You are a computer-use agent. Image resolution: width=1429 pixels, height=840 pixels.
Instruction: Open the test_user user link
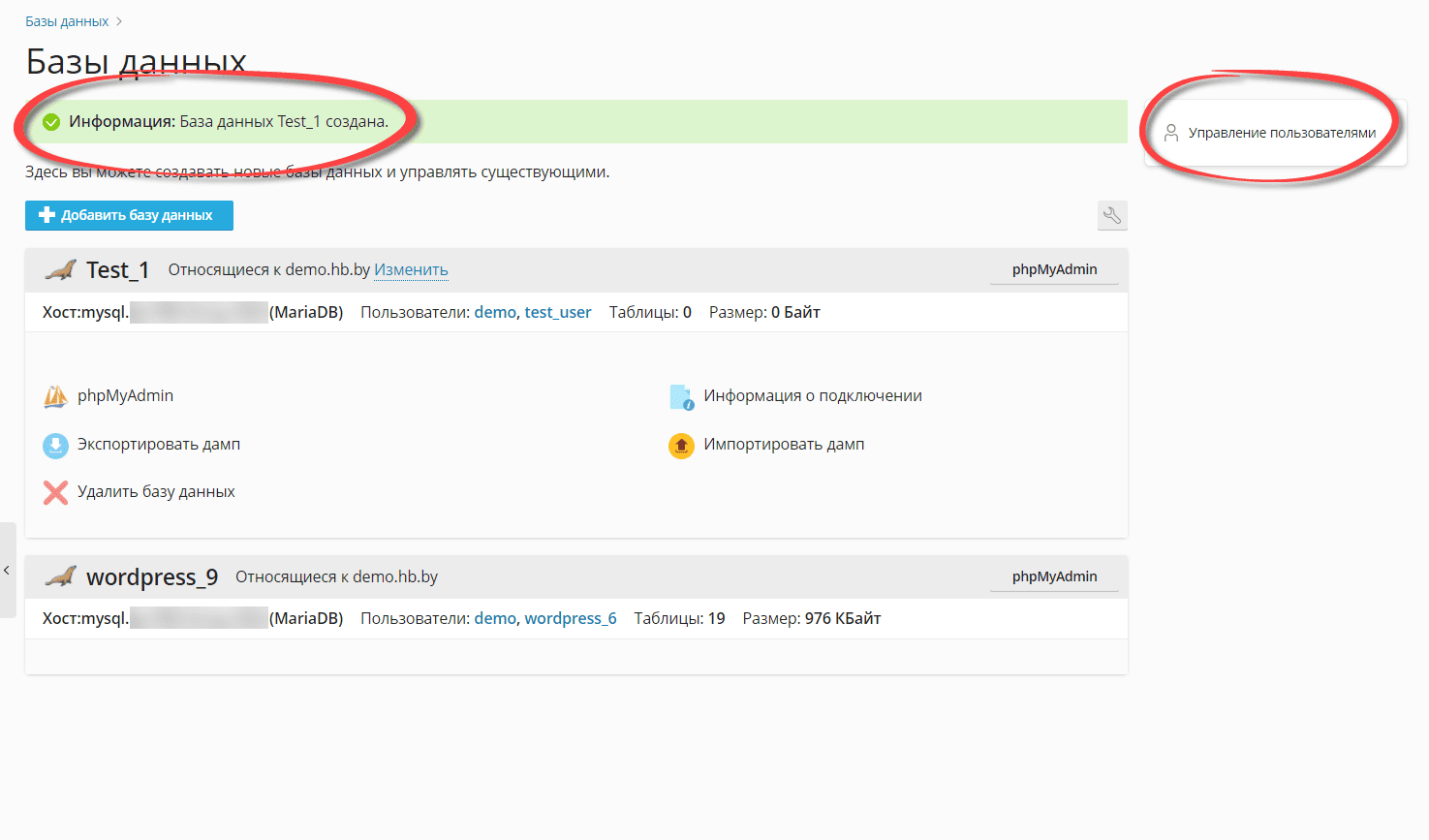click(557, 312)
